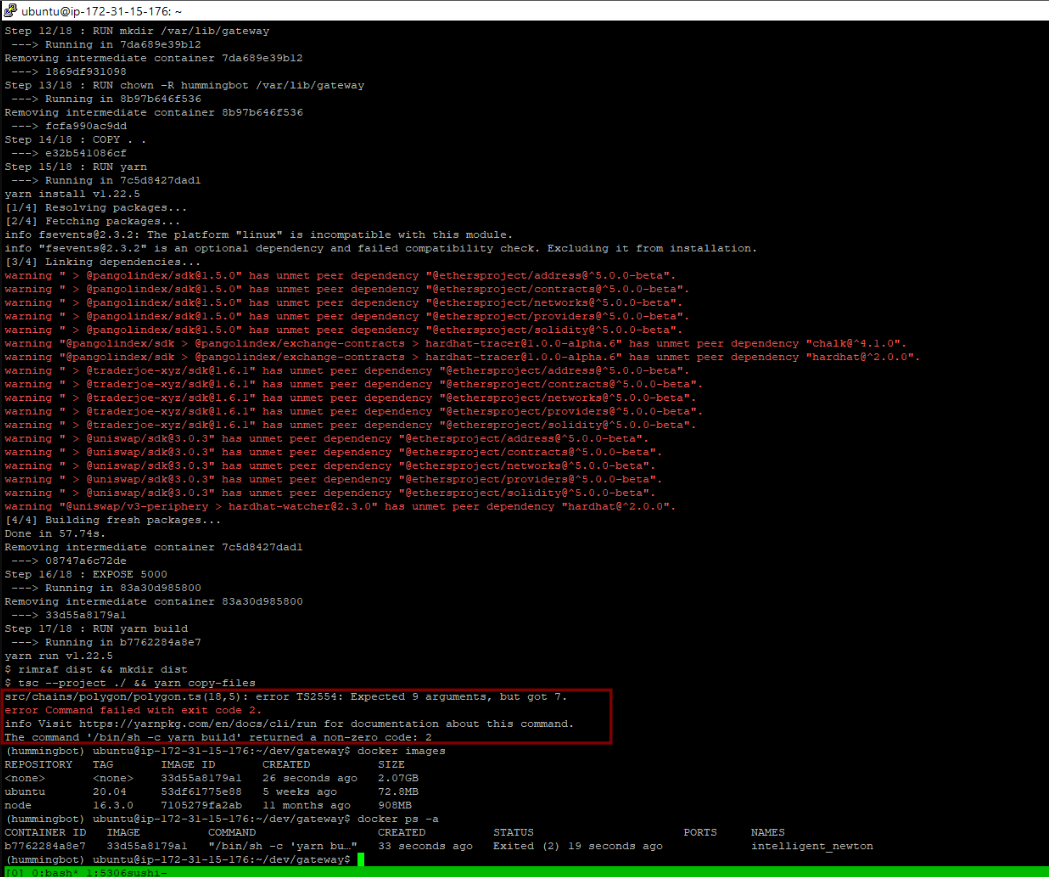Viewport: 1049px width, 877px height.
Task: Select line "Step 12/18 : RUN mkdir /var/lib/gateway"
Action: 137,31
